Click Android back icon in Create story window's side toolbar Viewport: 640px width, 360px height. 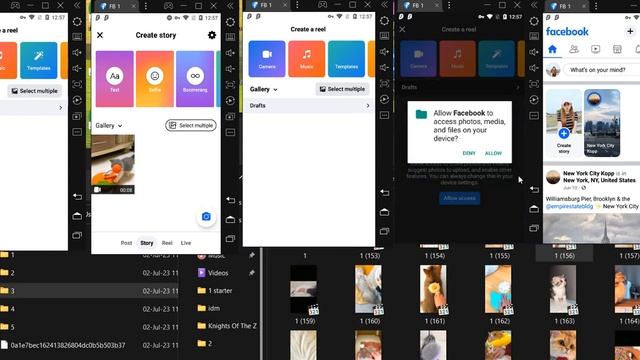(x=230, y=200)
